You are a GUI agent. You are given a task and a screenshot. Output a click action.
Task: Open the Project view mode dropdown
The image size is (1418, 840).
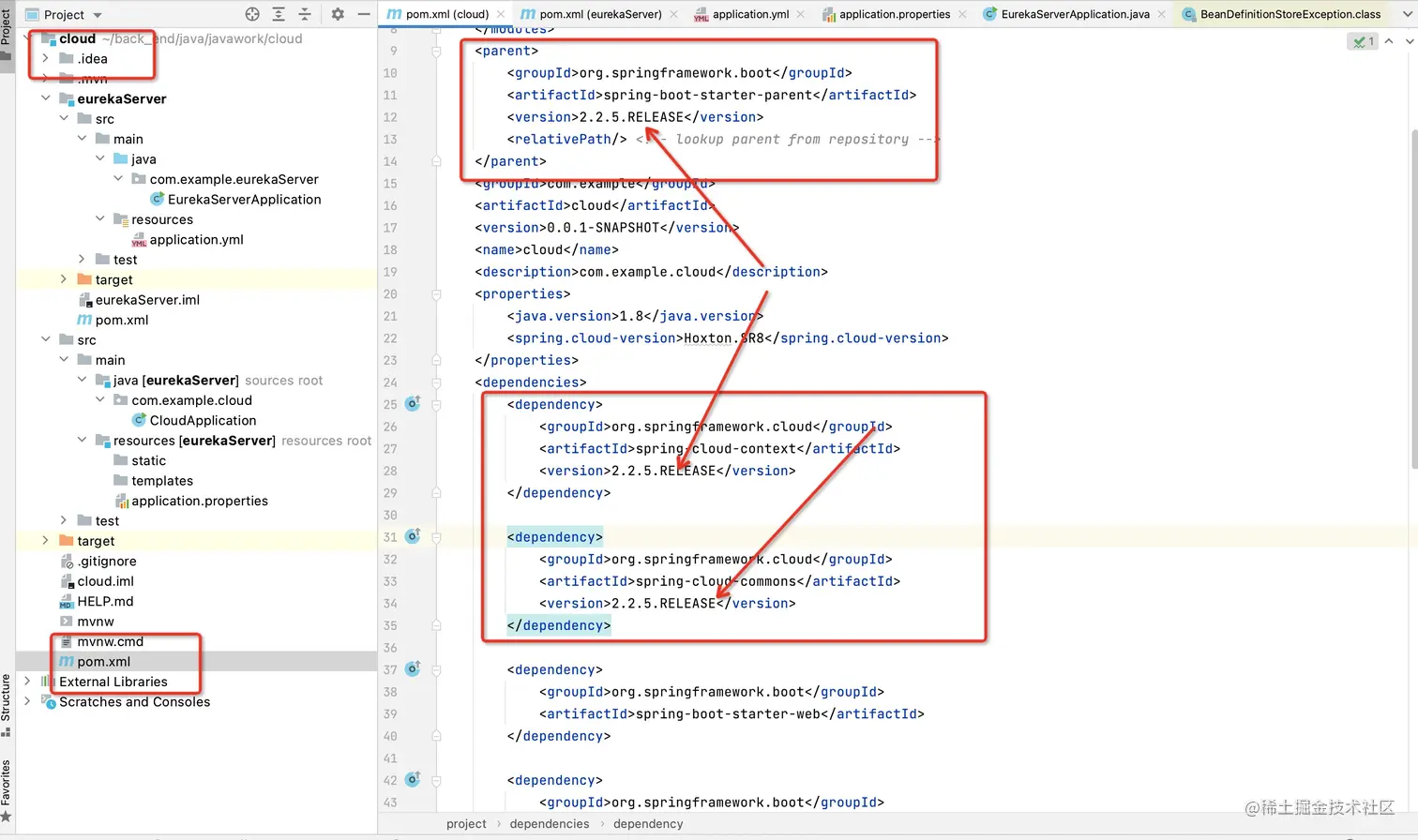coord(64,14)
